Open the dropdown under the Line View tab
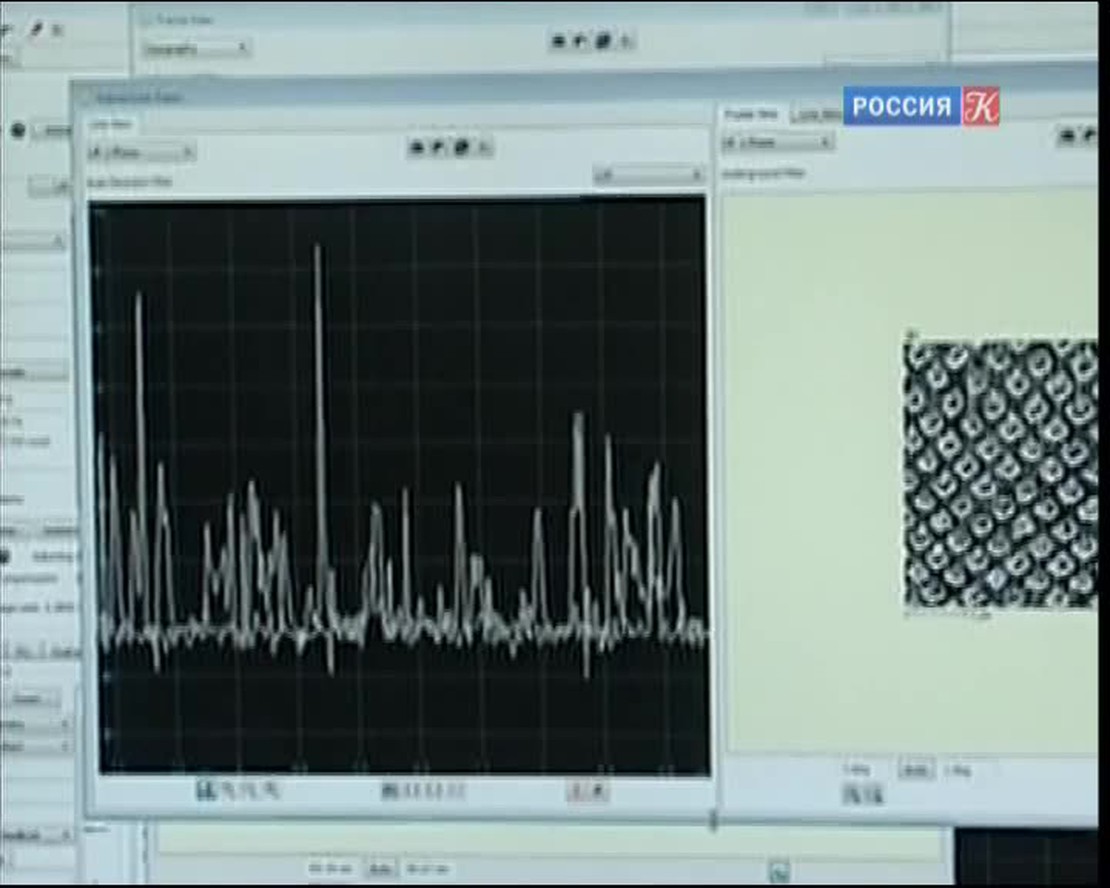The width and height of the screenshot is (1110, 888). tap(142, 152)
